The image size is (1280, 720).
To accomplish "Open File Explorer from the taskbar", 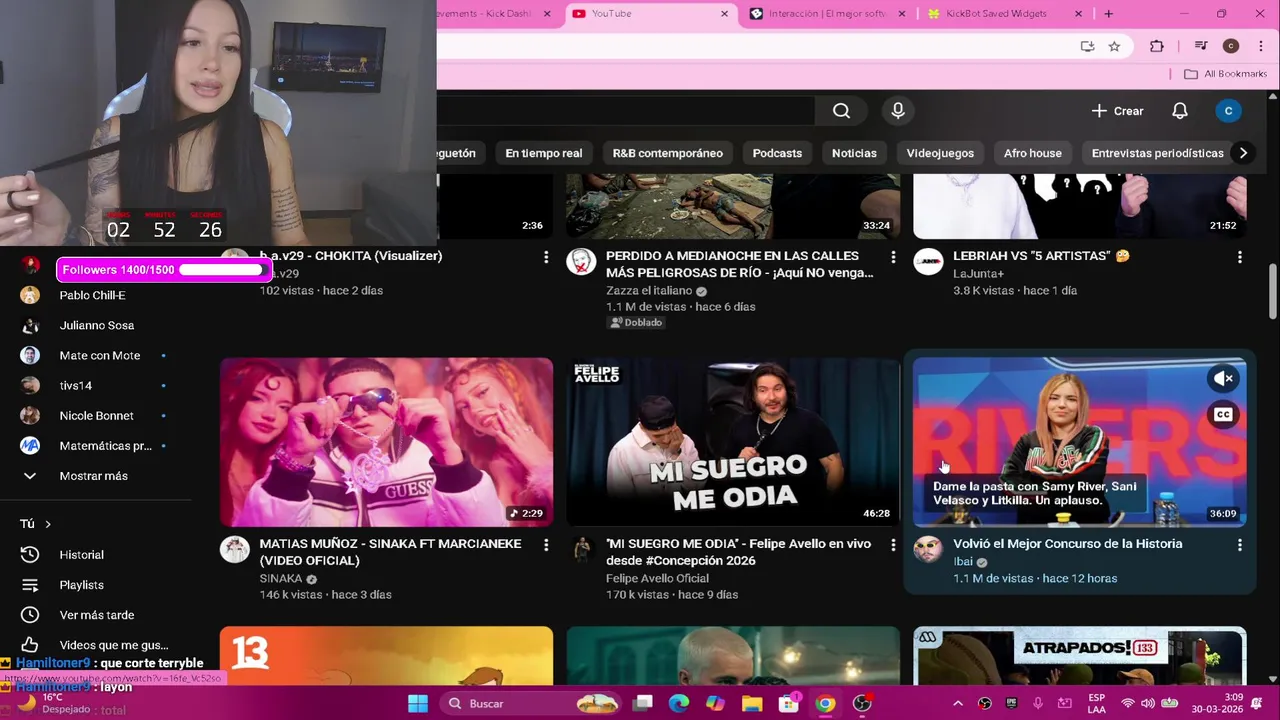I will point(752,703).
